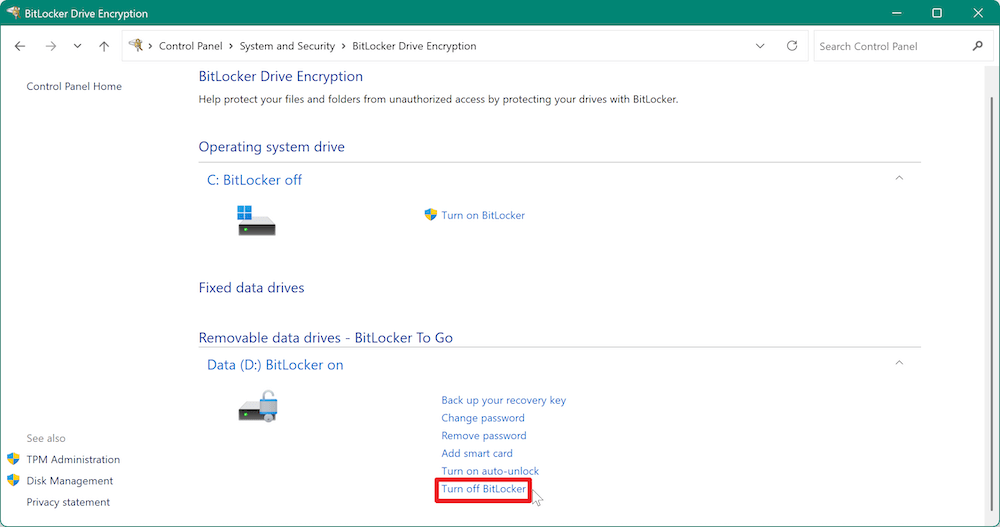Screen dimensions: 1000x527
Task: Click the BitLocker Drive Encryption page title
Action: point(281,77)
